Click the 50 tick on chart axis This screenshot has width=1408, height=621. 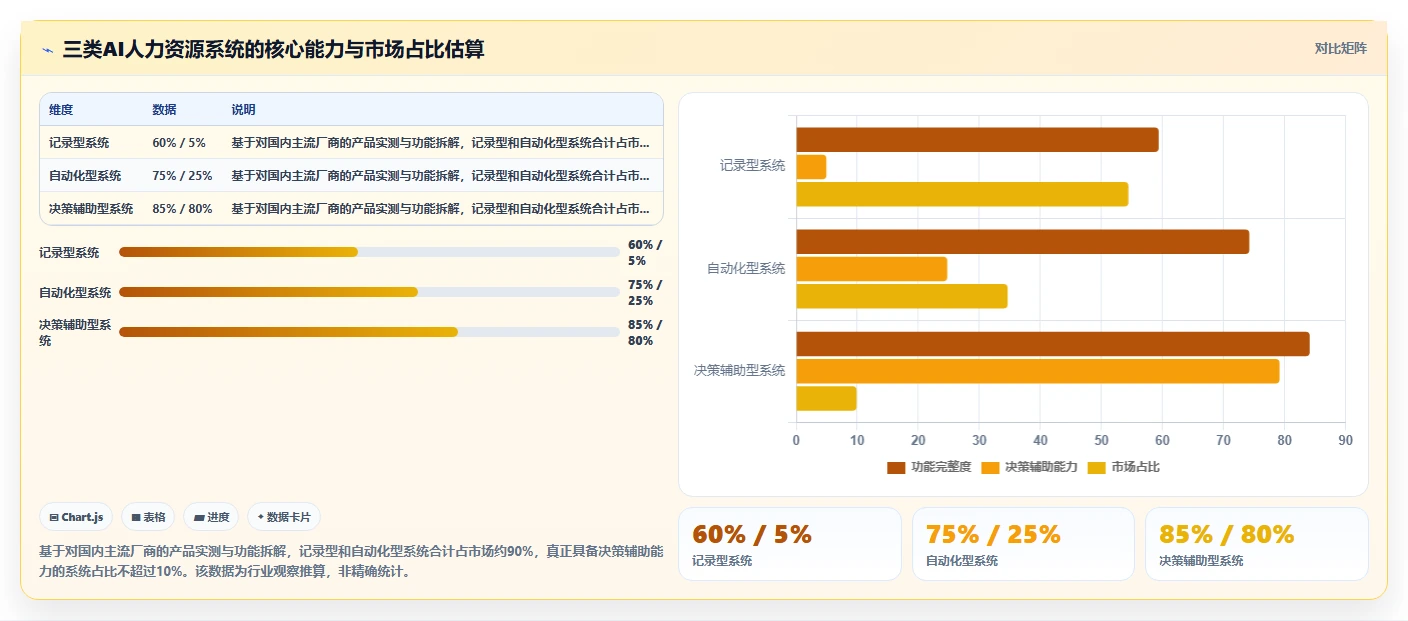(1101, 441)
